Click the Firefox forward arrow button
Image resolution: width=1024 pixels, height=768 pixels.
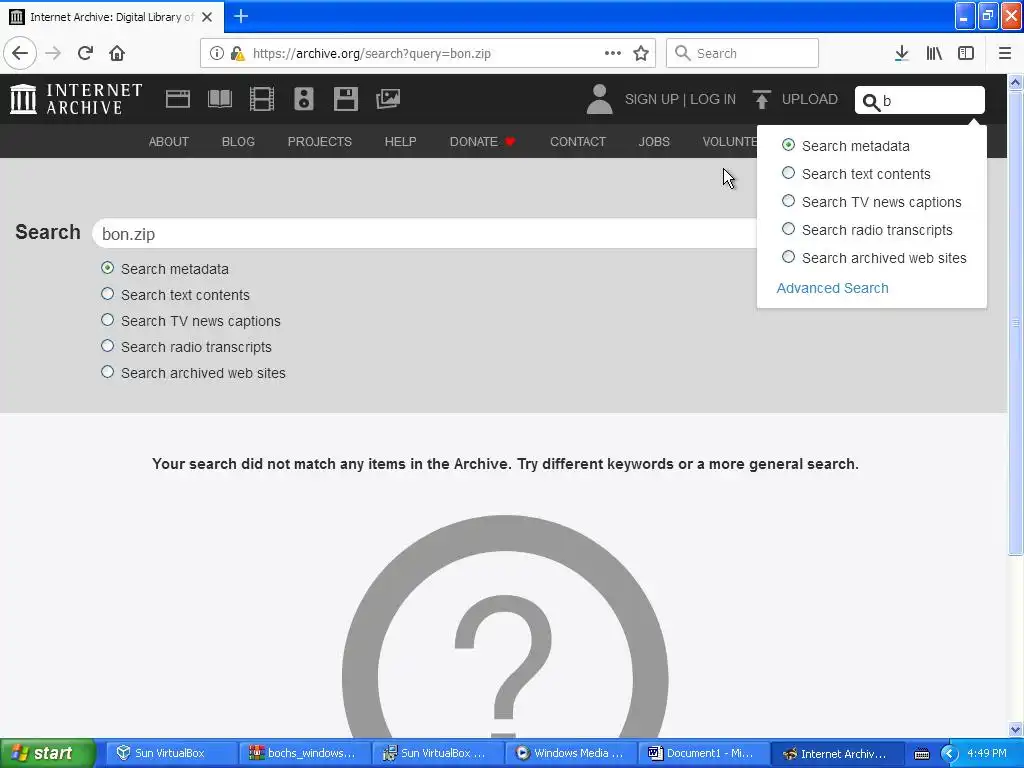tap(54, 53)
